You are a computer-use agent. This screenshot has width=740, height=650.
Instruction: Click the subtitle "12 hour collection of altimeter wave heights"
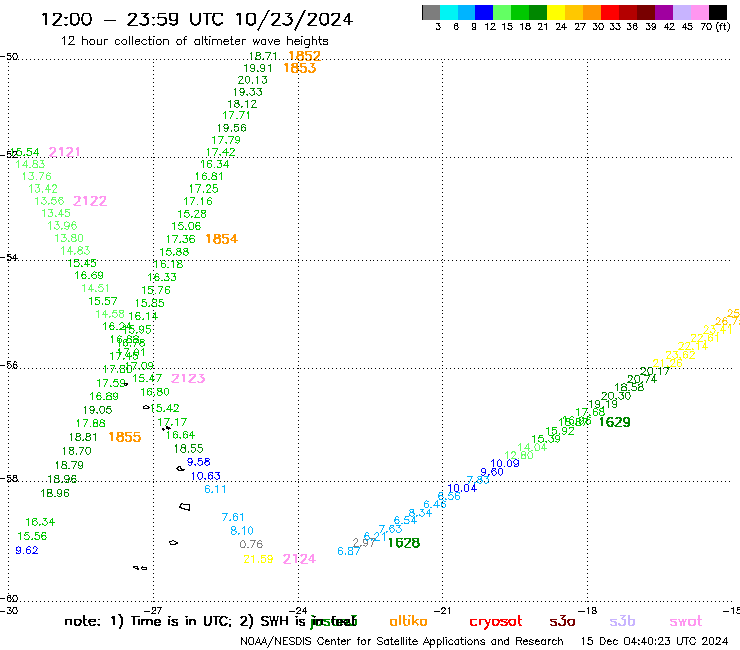coord(194,41)
